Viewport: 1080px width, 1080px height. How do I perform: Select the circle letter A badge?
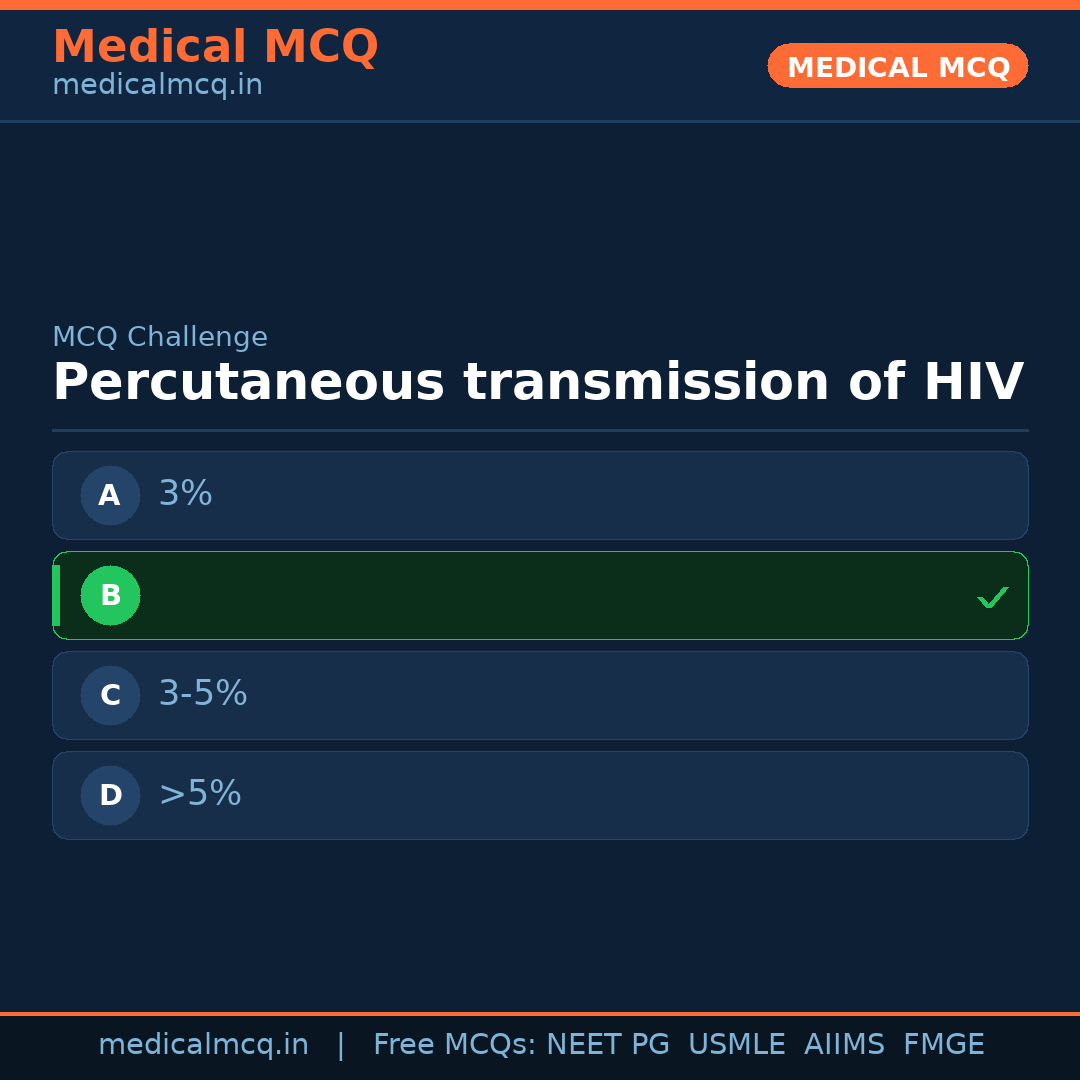tap(110, 496)
